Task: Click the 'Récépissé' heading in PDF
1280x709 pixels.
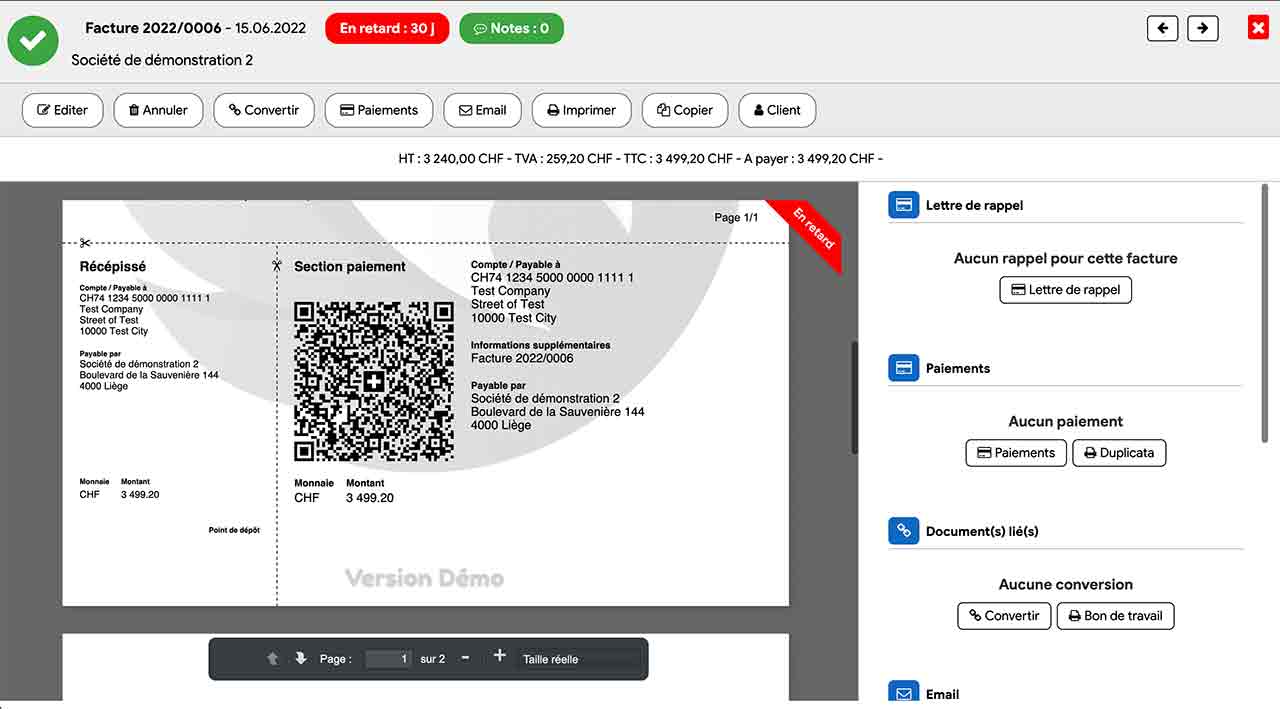Action: [113, 267]
